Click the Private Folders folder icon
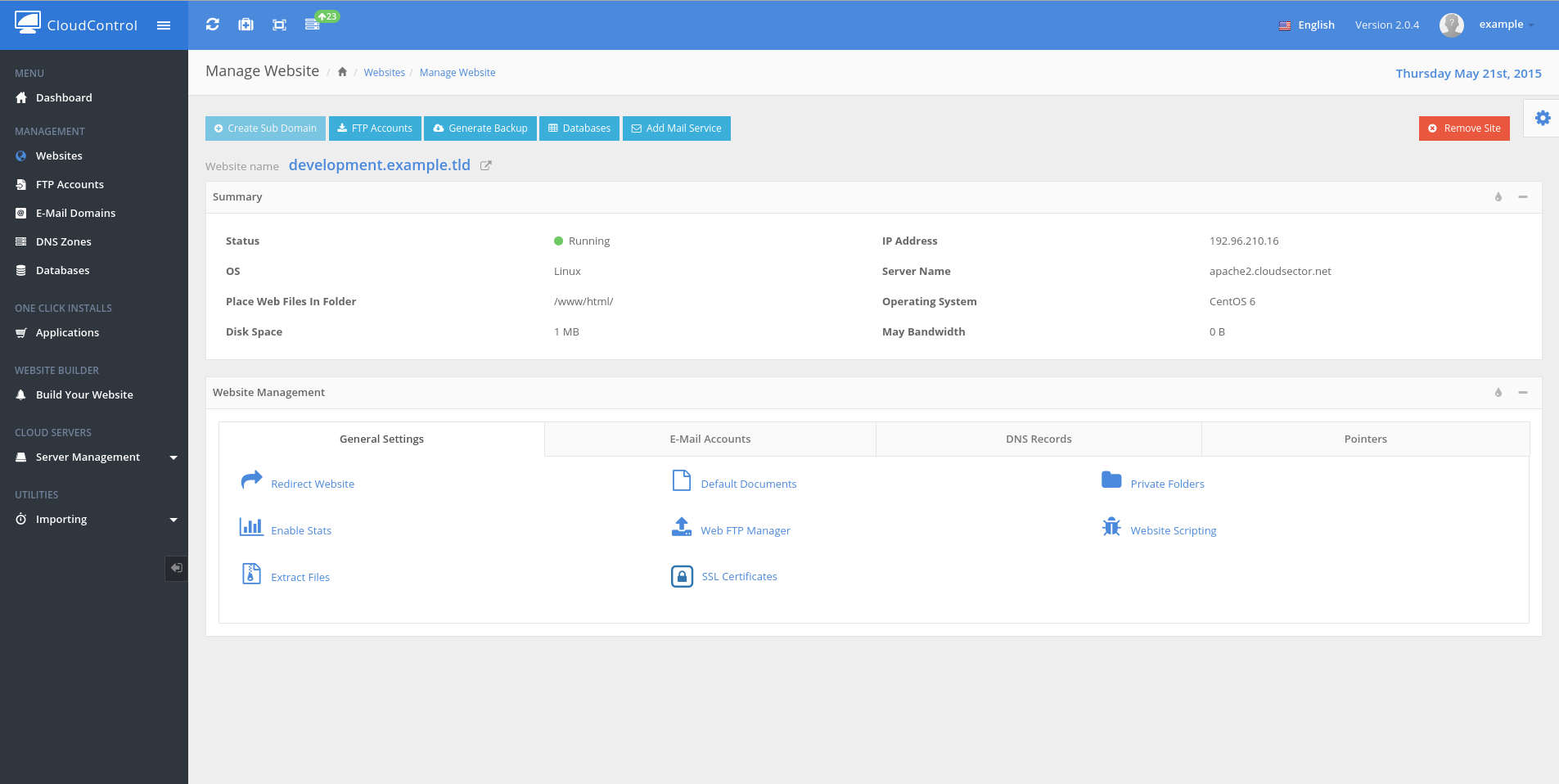Screen dimensions: 1559x784 click(1111, 480)
